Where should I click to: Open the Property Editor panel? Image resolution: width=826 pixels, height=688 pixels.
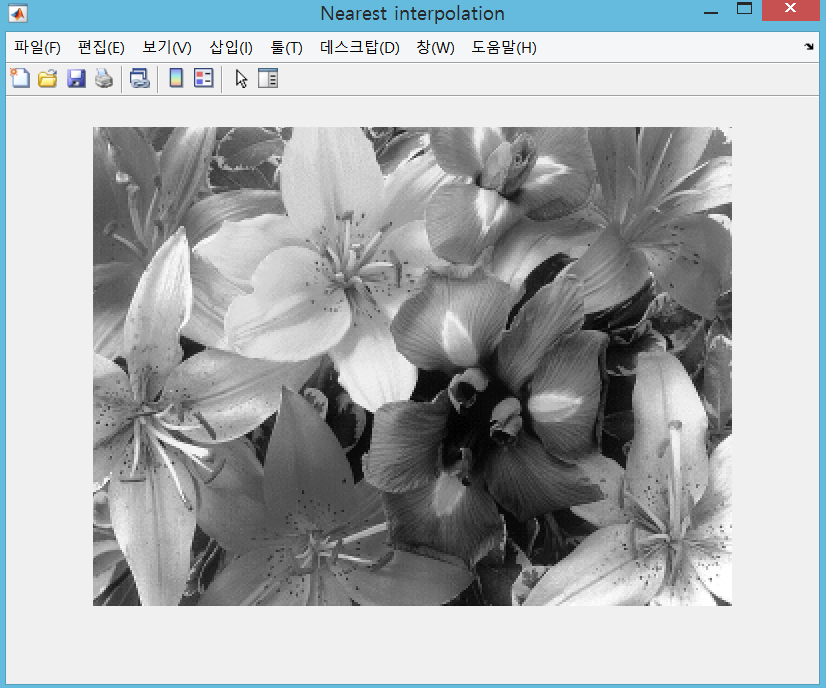(x=268, y=78)
